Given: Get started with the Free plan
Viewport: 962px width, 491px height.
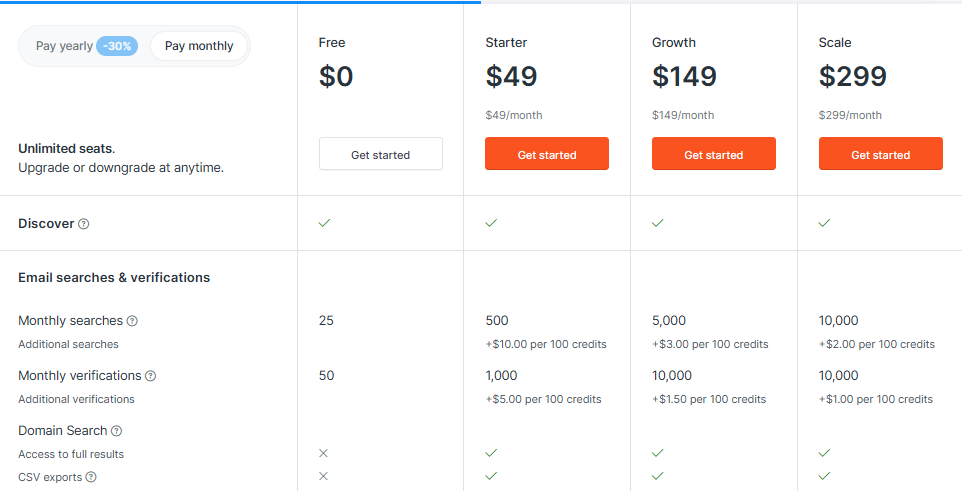Looking at the screenshot, I should pos(380,153).
